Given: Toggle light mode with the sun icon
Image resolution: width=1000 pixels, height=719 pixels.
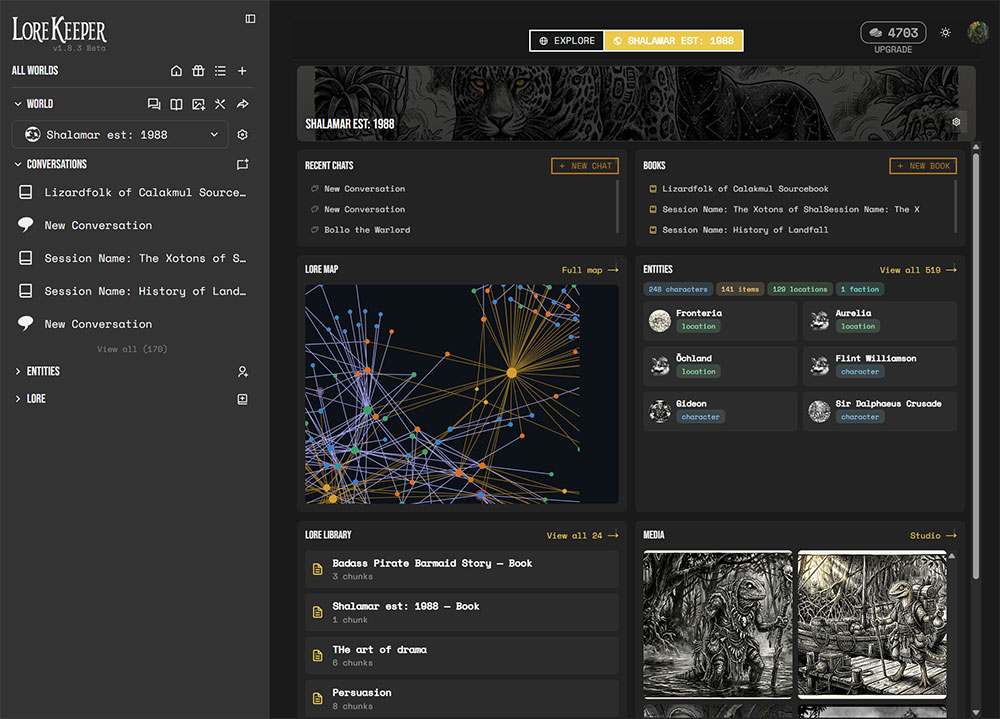Looking at the screenshot, I should 945,32.
